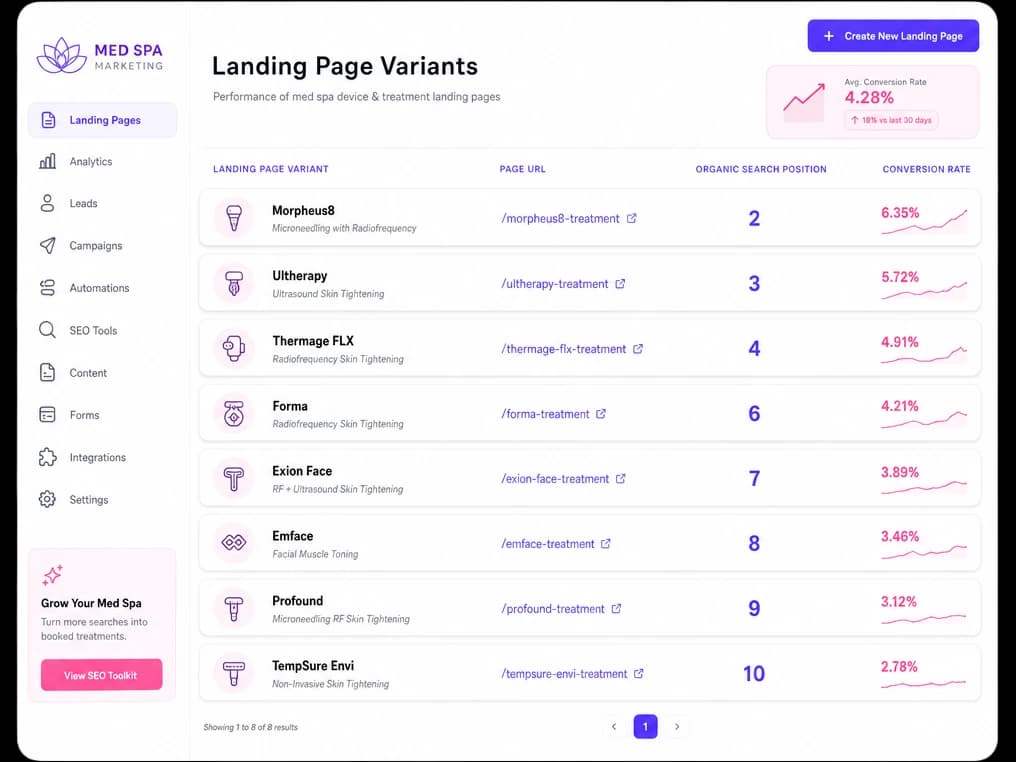Image resolution: width=1016 pixels, height=762 pixels.
Task: Open the Landing Pages menu item
Action: tap(102, 120)
